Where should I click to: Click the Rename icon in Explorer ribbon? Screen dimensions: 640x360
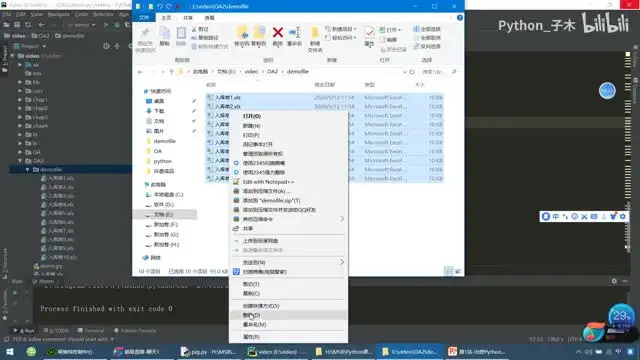pyautogui.click(x=295, y=33)
